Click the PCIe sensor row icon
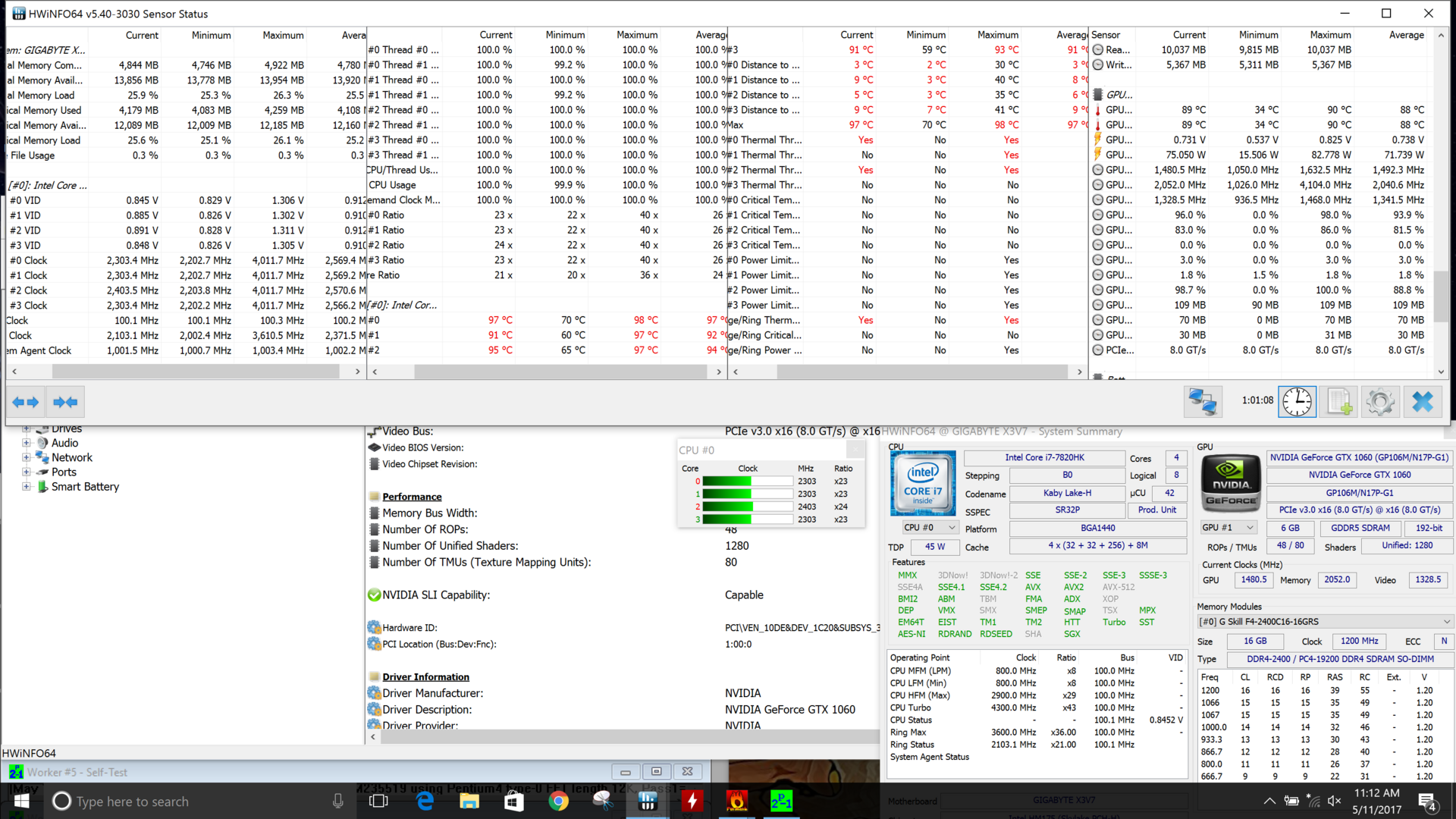The height and width of the screenshot is (819, 1456). coord(1098,350)
